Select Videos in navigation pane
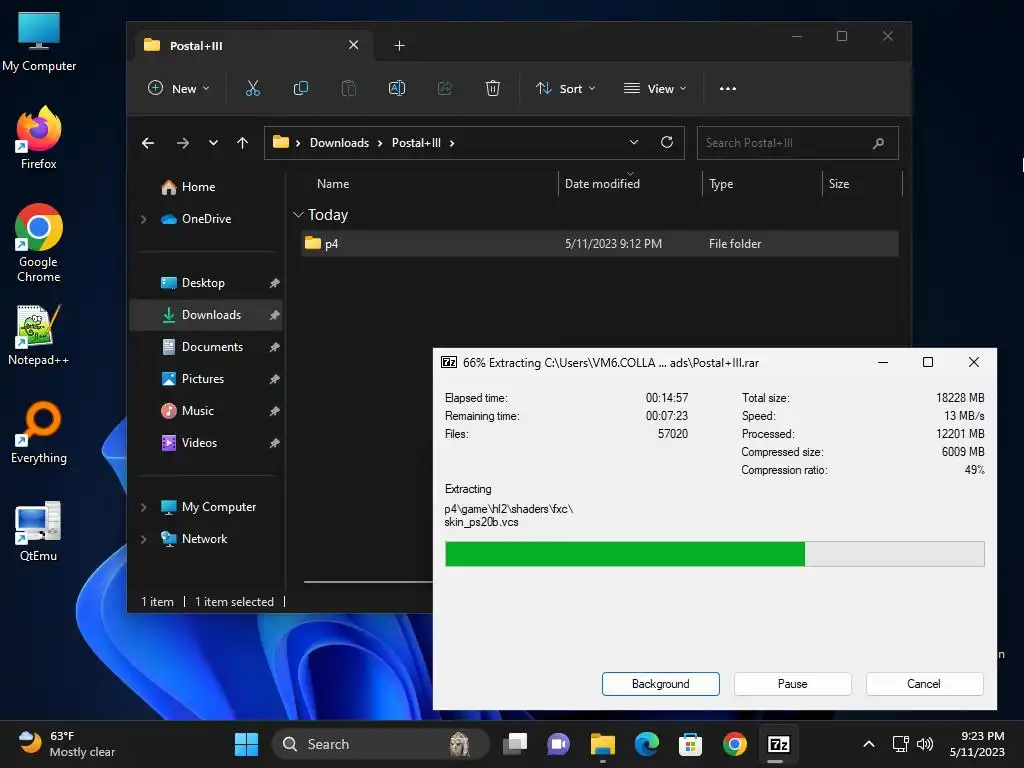The image size is (1024, 768). pos(206,443)
